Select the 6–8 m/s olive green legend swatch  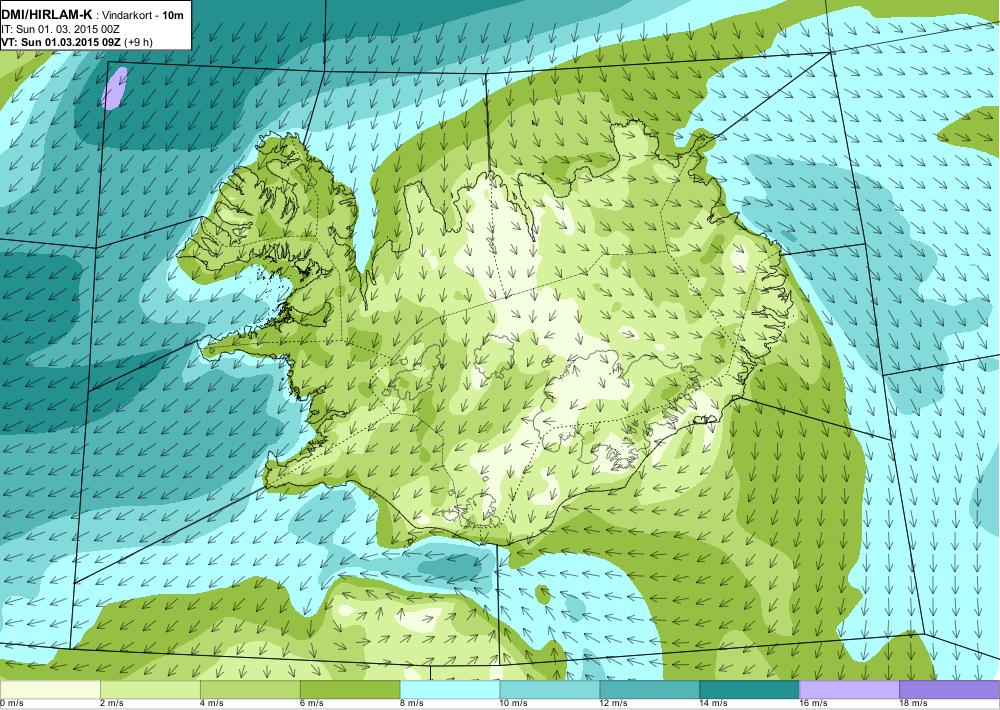[x=350, y=690]
